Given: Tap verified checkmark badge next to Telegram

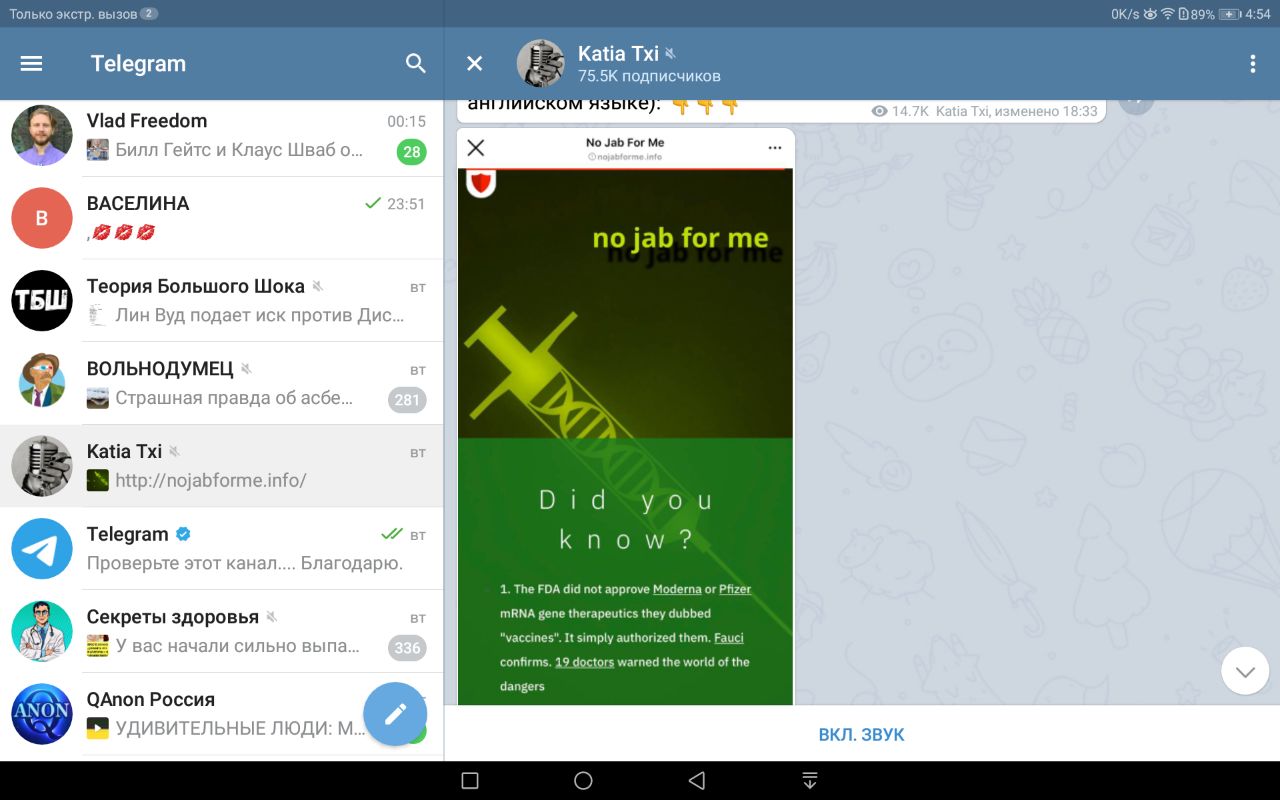Looking at the screenshot, I should pos(183,534).
